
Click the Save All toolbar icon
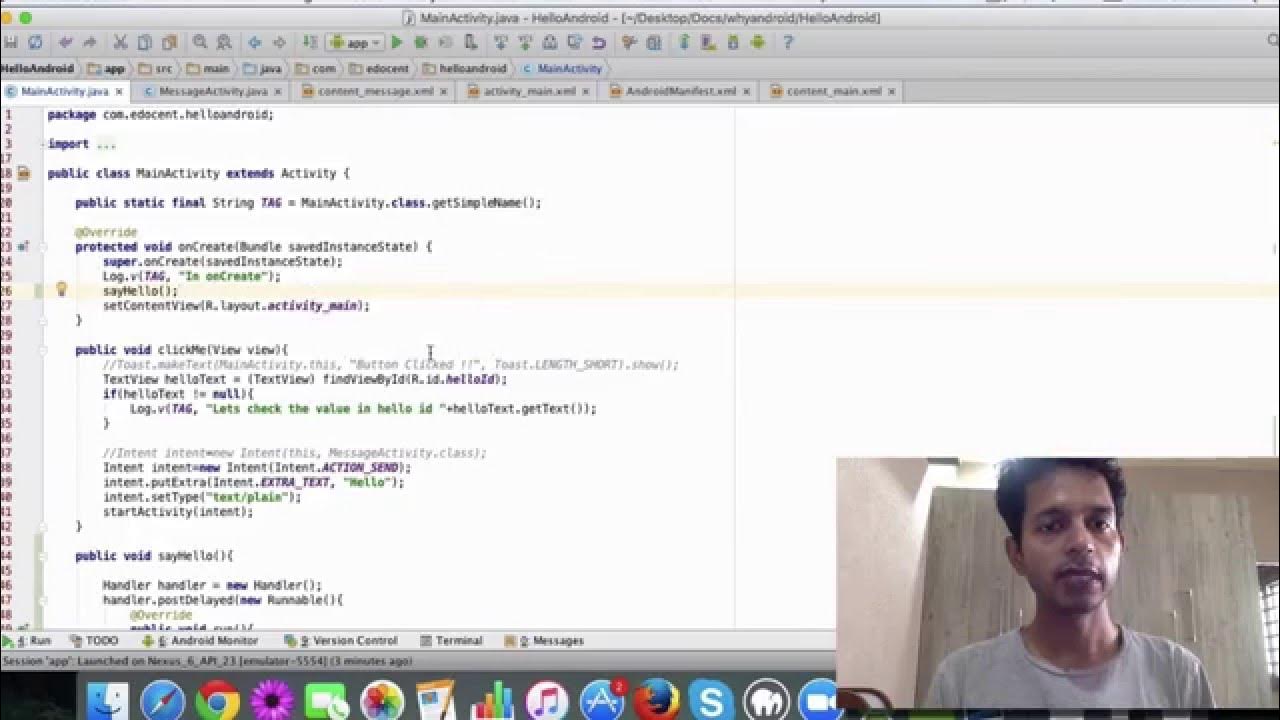coord(11,43)
